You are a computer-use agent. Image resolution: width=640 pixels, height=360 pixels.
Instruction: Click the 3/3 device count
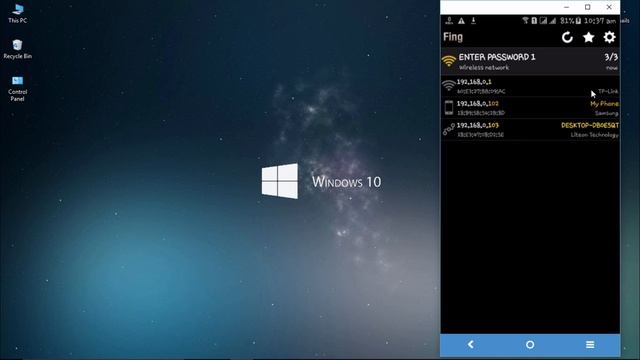click(x=611, y=57)
